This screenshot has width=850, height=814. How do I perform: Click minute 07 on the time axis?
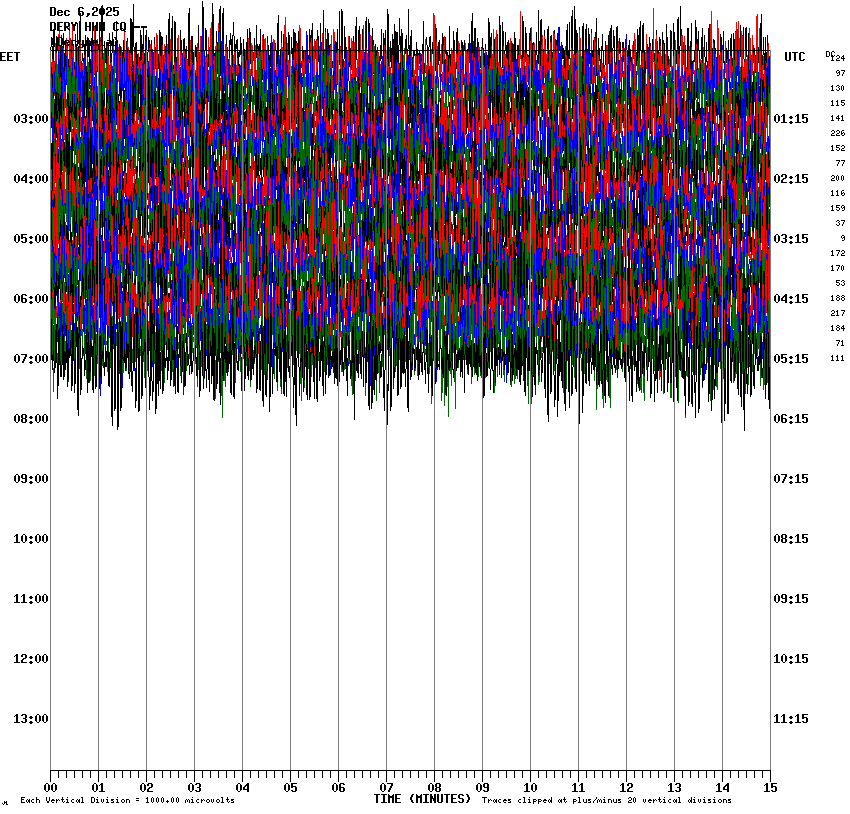386,787
